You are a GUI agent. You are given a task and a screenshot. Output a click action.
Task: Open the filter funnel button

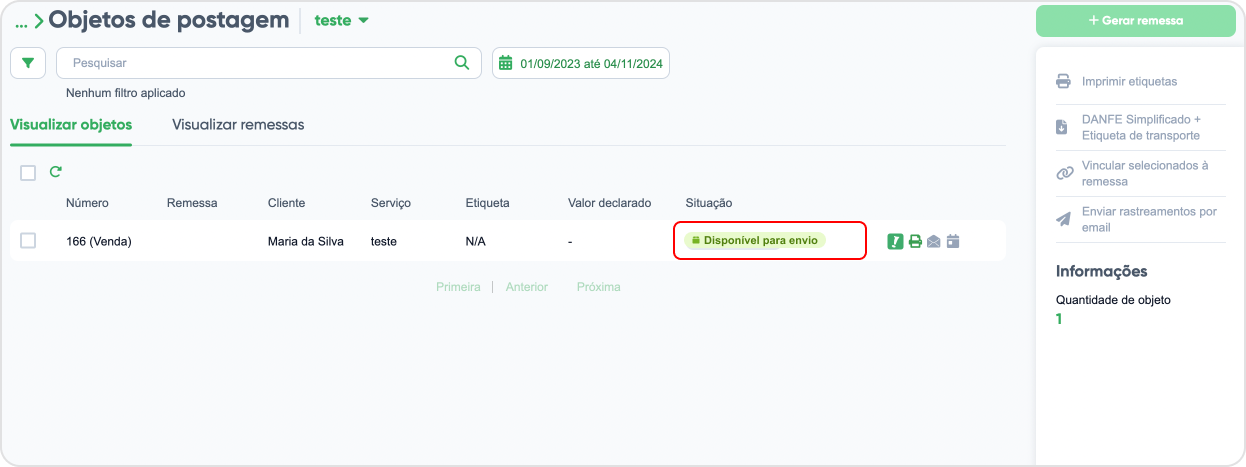click(x=28, y=63)
